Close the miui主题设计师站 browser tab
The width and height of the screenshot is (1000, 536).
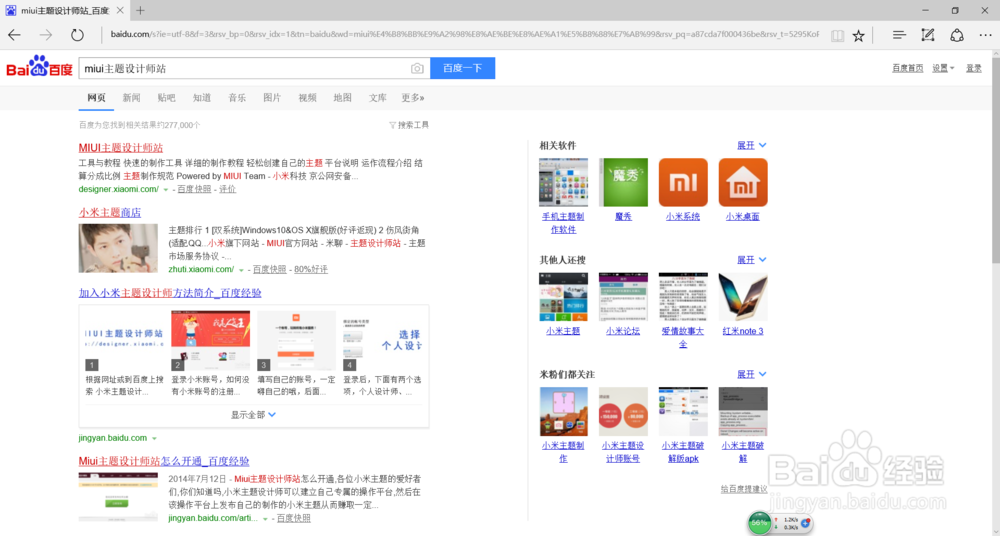120,11
